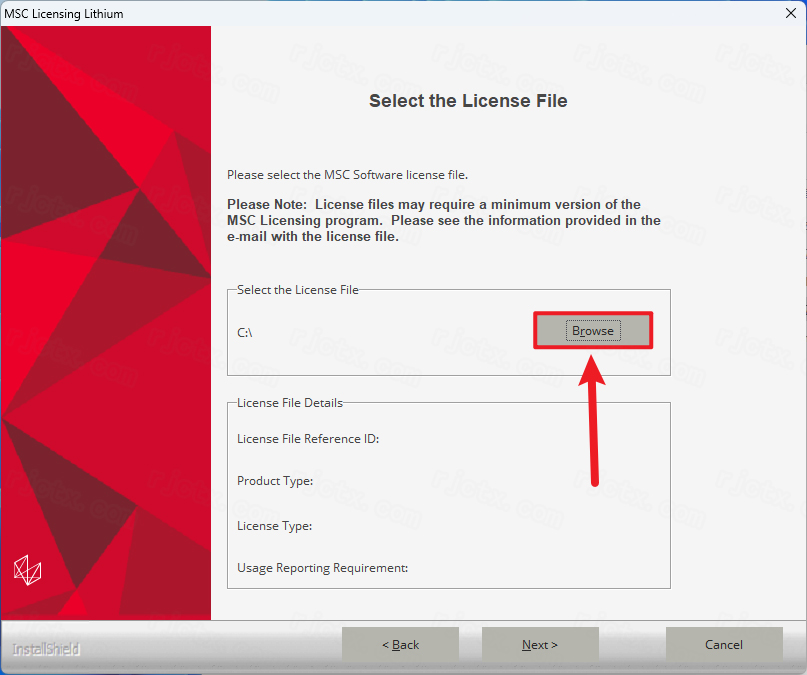This screenshot has height=675, width=807.
Task: Click the bold Select the License File heading
Action: tap(468, 101)
